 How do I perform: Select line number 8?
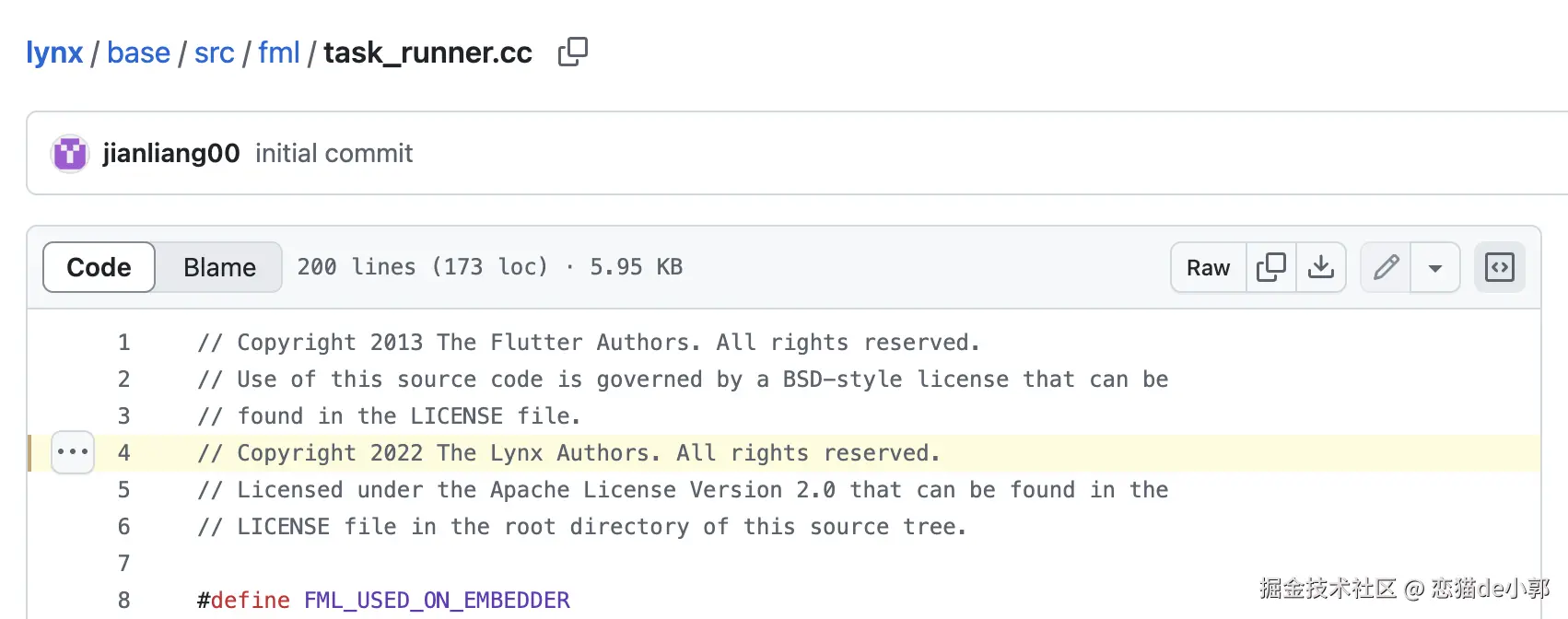(x=123, y=601)
